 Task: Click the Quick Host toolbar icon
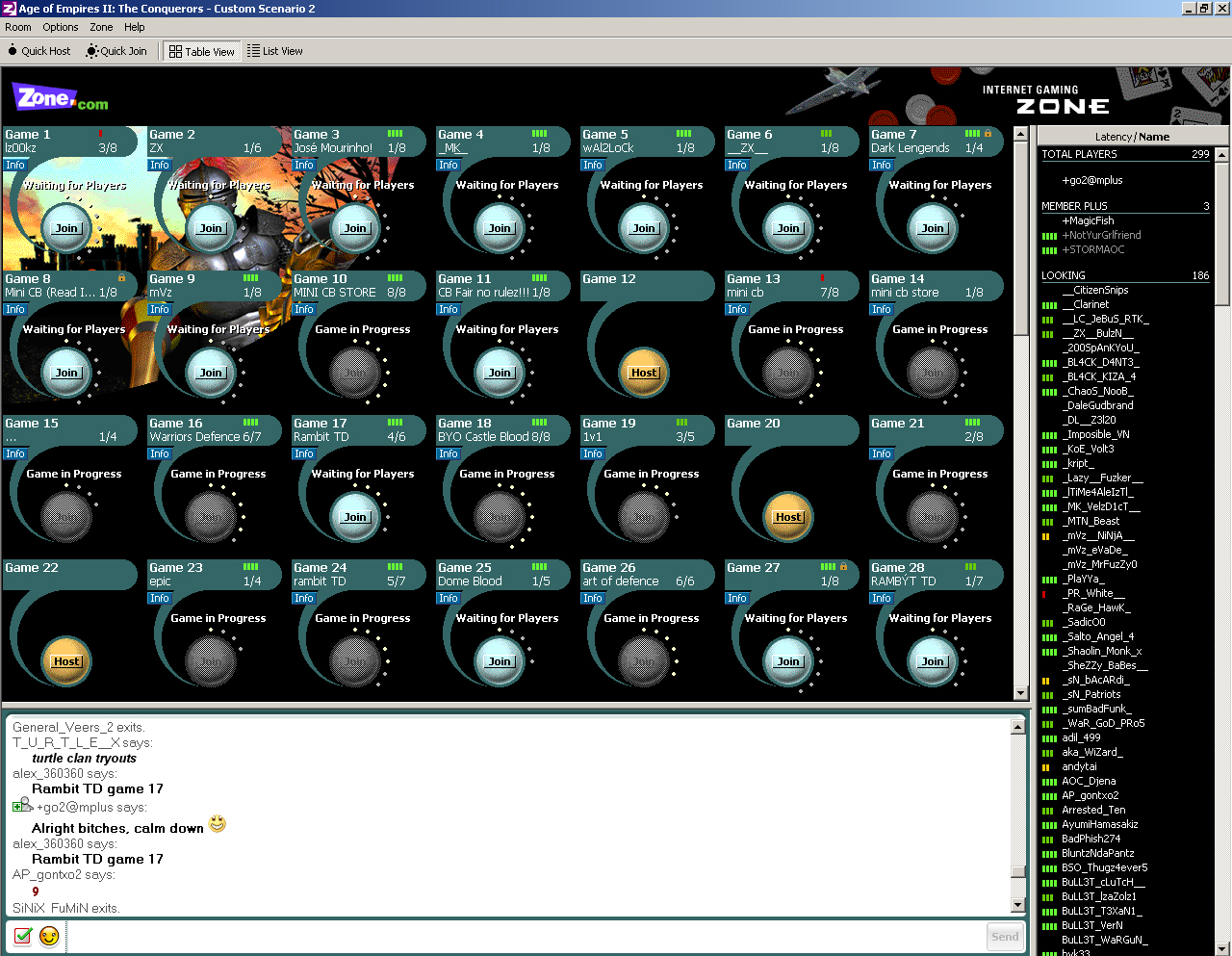click(x=13, y=51)
